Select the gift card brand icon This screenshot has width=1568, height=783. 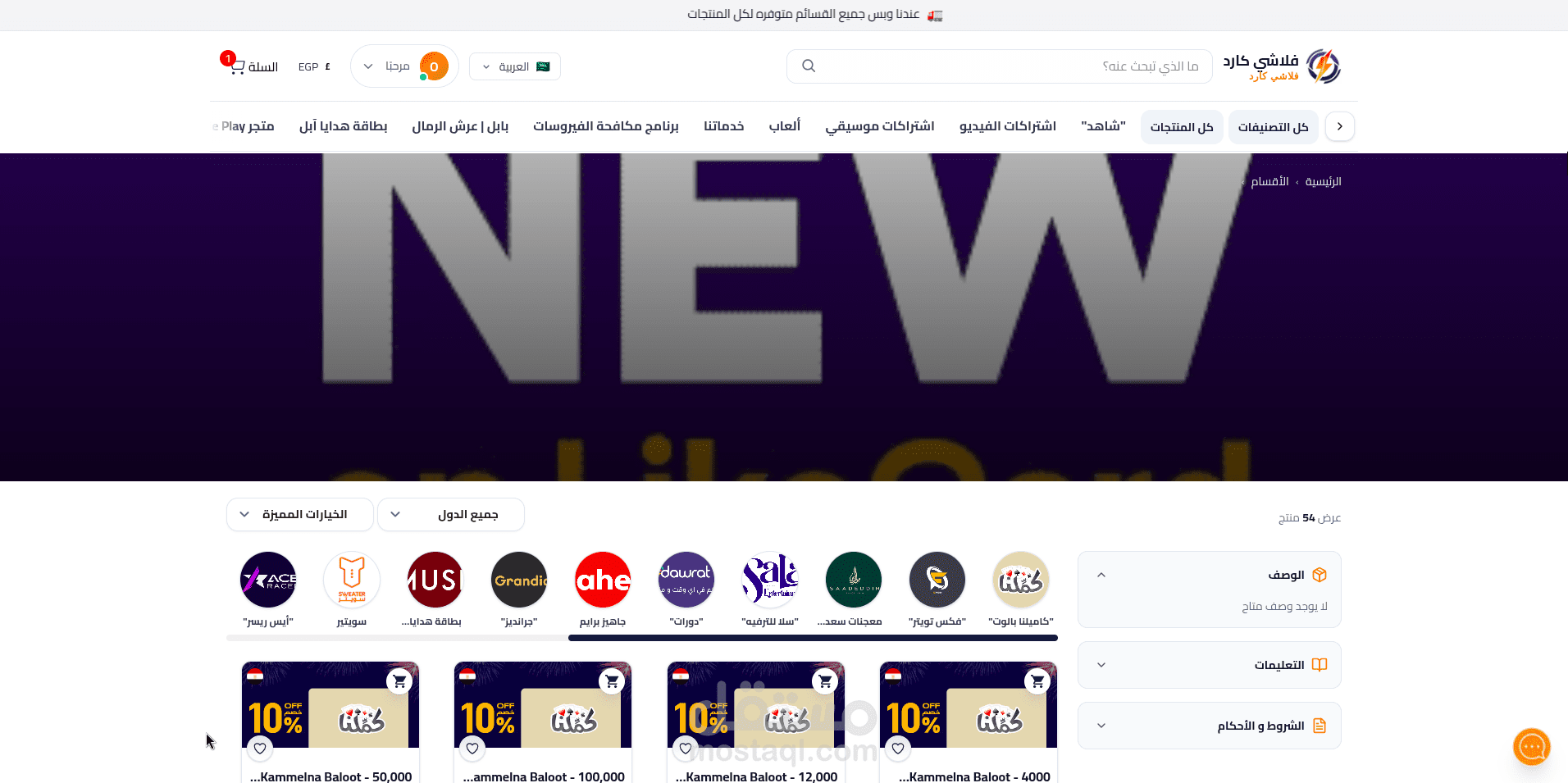(435, 580)
